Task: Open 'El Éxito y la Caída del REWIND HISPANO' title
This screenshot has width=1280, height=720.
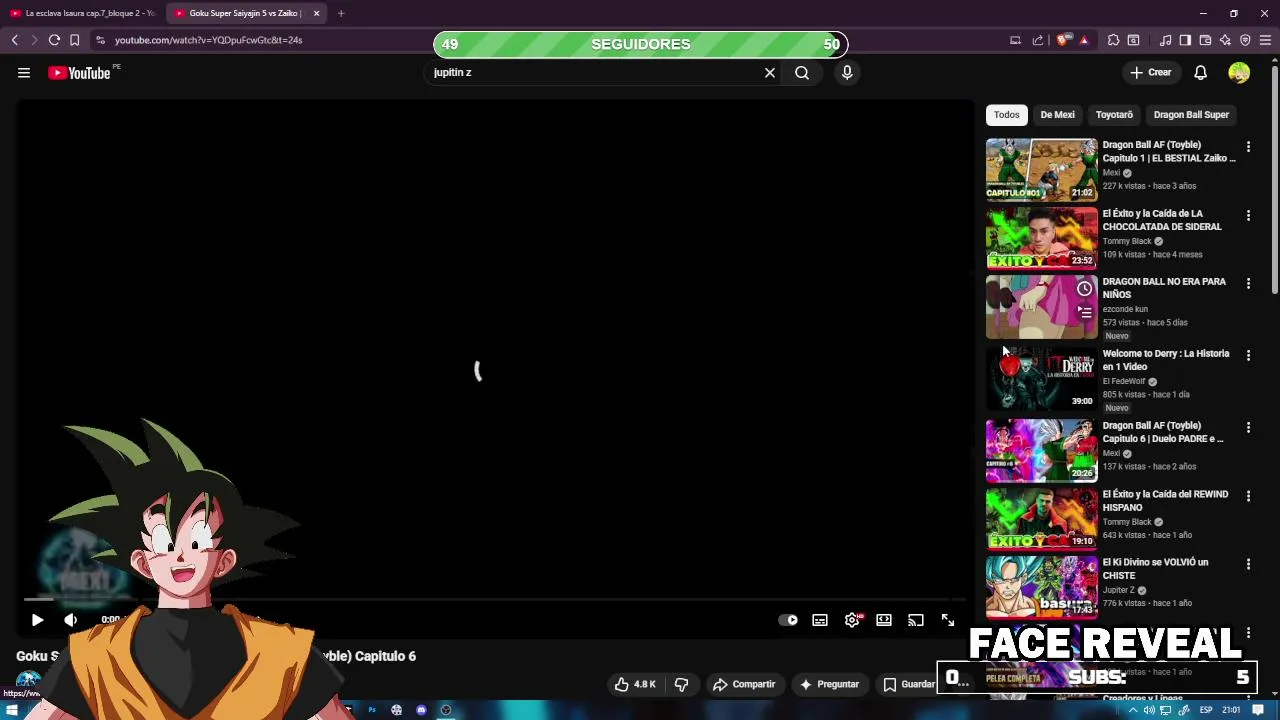Action: [1165, 501]
